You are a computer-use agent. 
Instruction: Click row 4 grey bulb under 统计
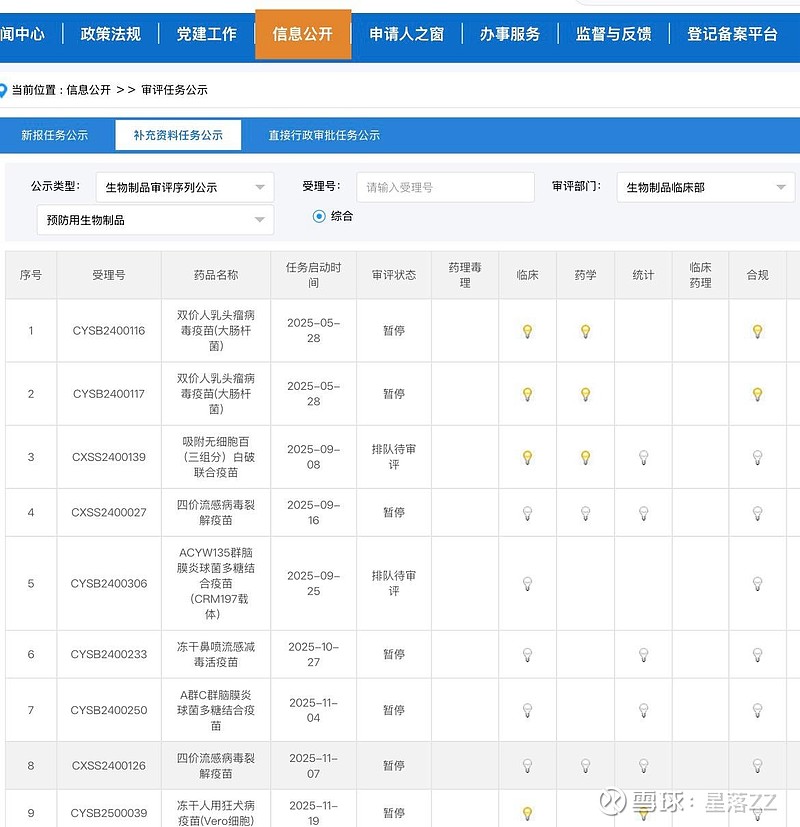point(643,513)
